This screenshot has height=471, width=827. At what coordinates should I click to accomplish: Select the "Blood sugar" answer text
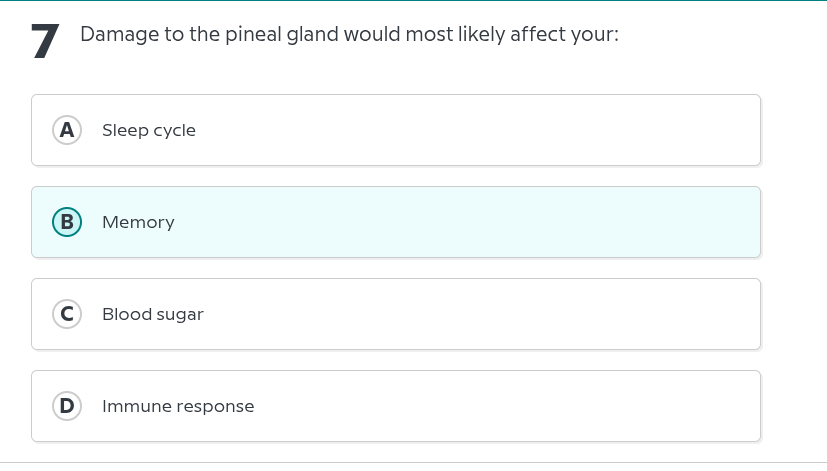point(152,314)
